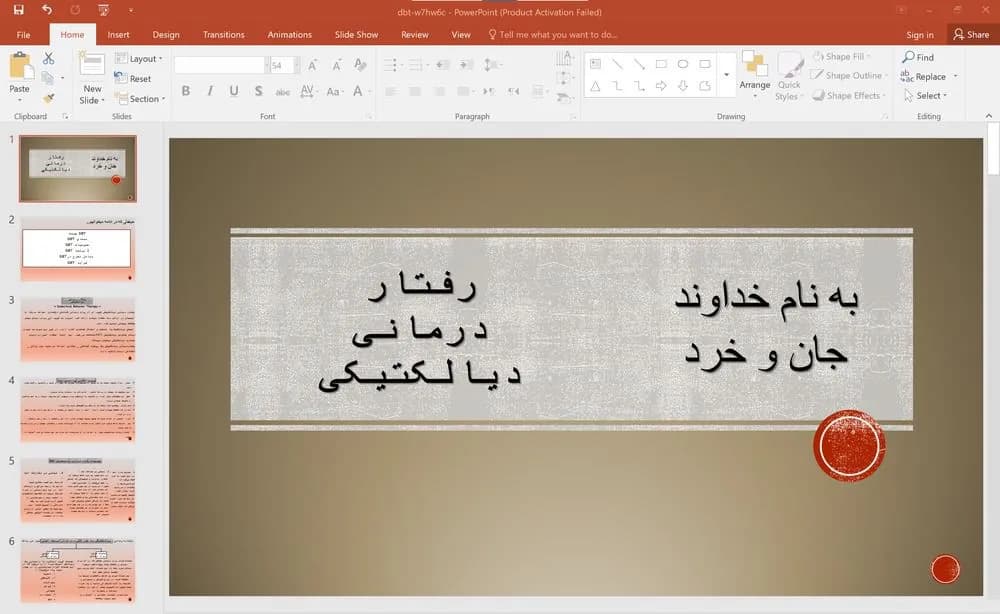1000x614 pixels.
Task: Apply text shadow with the S icon
Action: point(258,91)
